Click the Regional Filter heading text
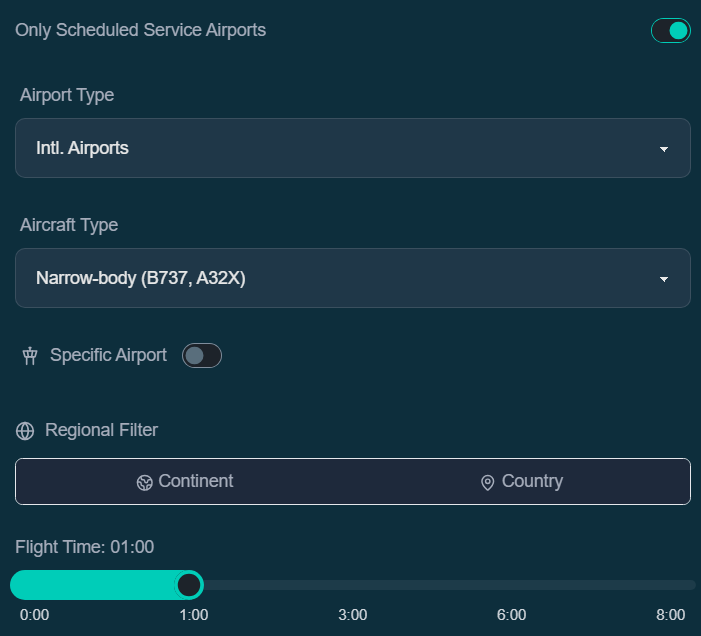Viewport: 701px width, 636px height. point(101,430)
